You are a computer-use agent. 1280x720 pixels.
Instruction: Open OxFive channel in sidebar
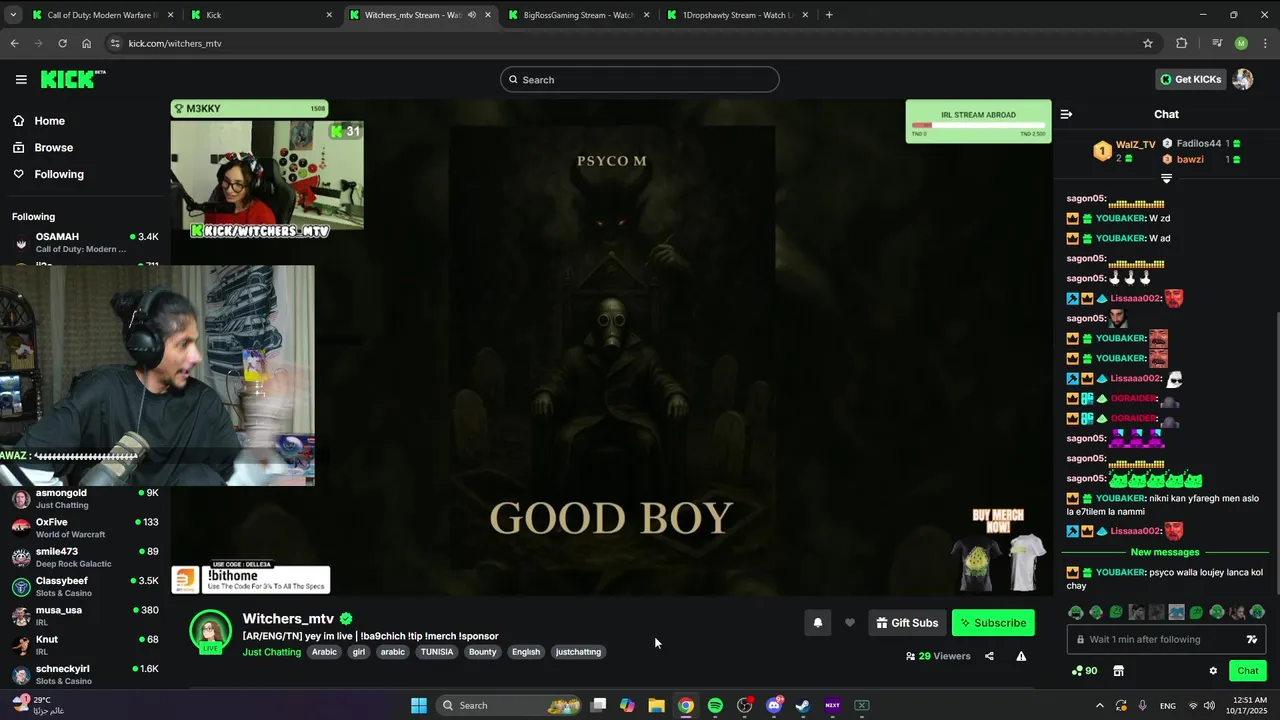(x=85, y=528)
